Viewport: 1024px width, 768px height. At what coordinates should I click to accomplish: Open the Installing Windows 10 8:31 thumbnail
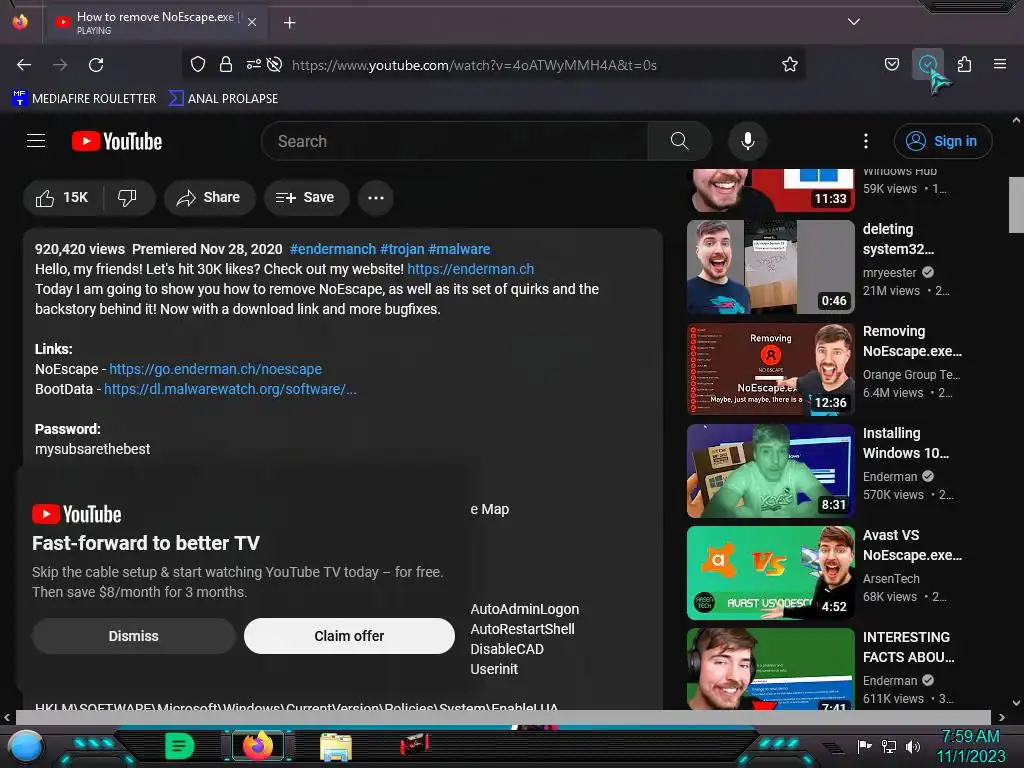pos(771,471)
